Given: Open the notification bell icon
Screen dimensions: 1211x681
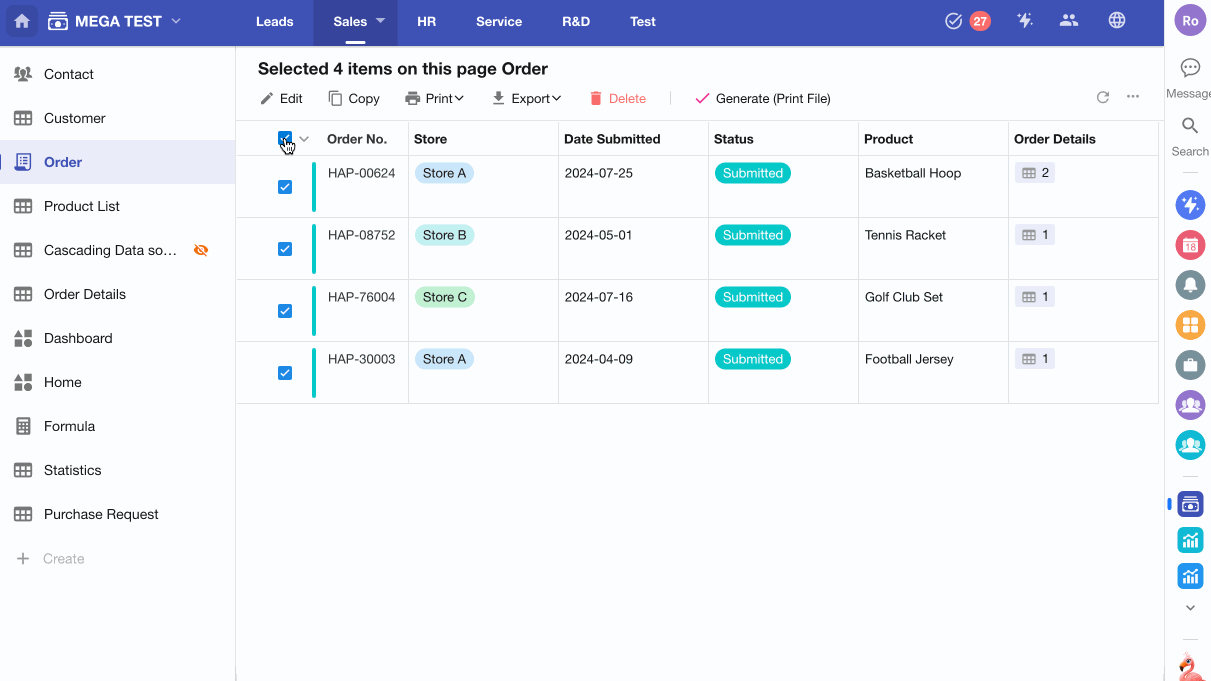Looking at the screenshot, I should 1190,285.
